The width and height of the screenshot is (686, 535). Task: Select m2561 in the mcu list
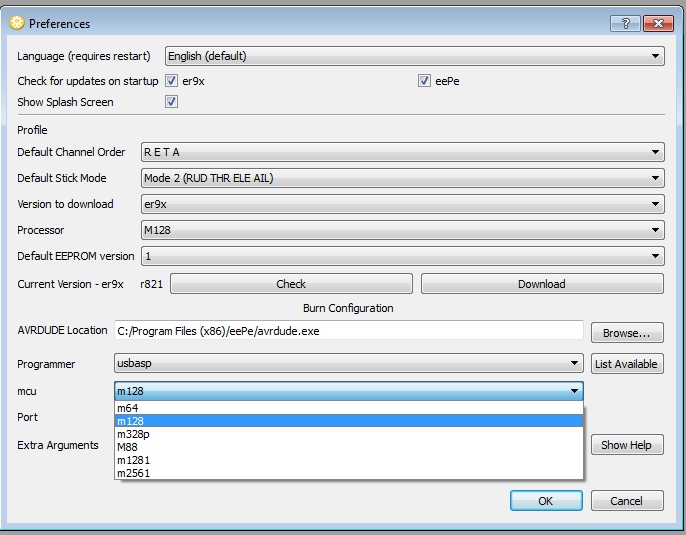(349, 473)
